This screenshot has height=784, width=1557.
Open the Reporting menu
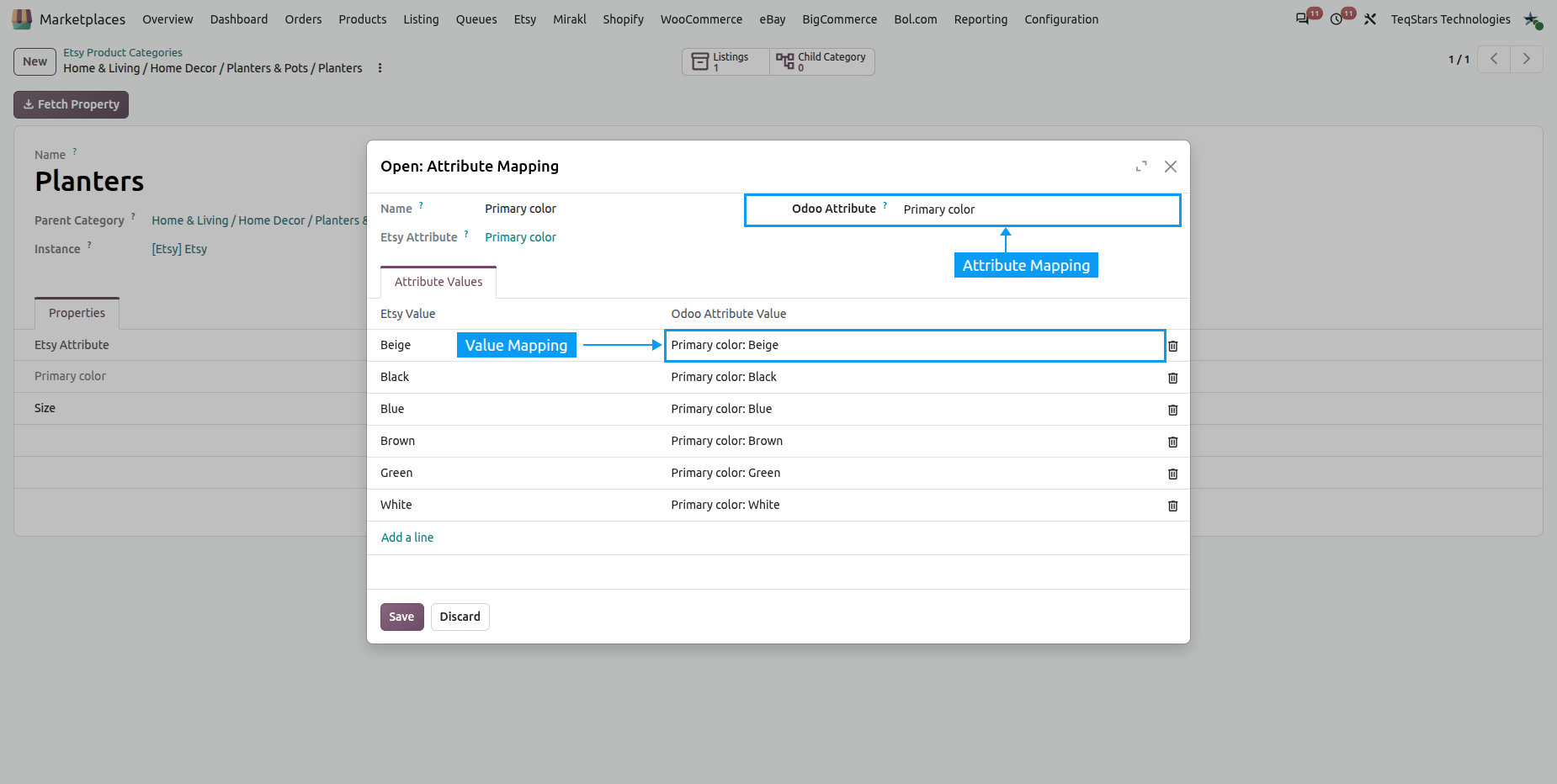click(x=980, y=19)
